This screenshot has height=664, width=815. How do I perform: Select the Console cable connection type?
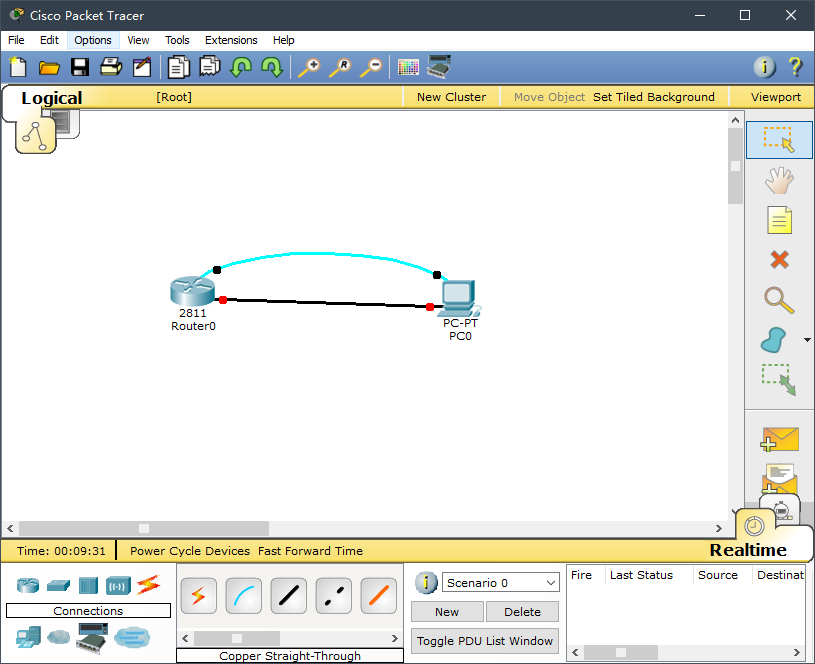click(244, 596)
